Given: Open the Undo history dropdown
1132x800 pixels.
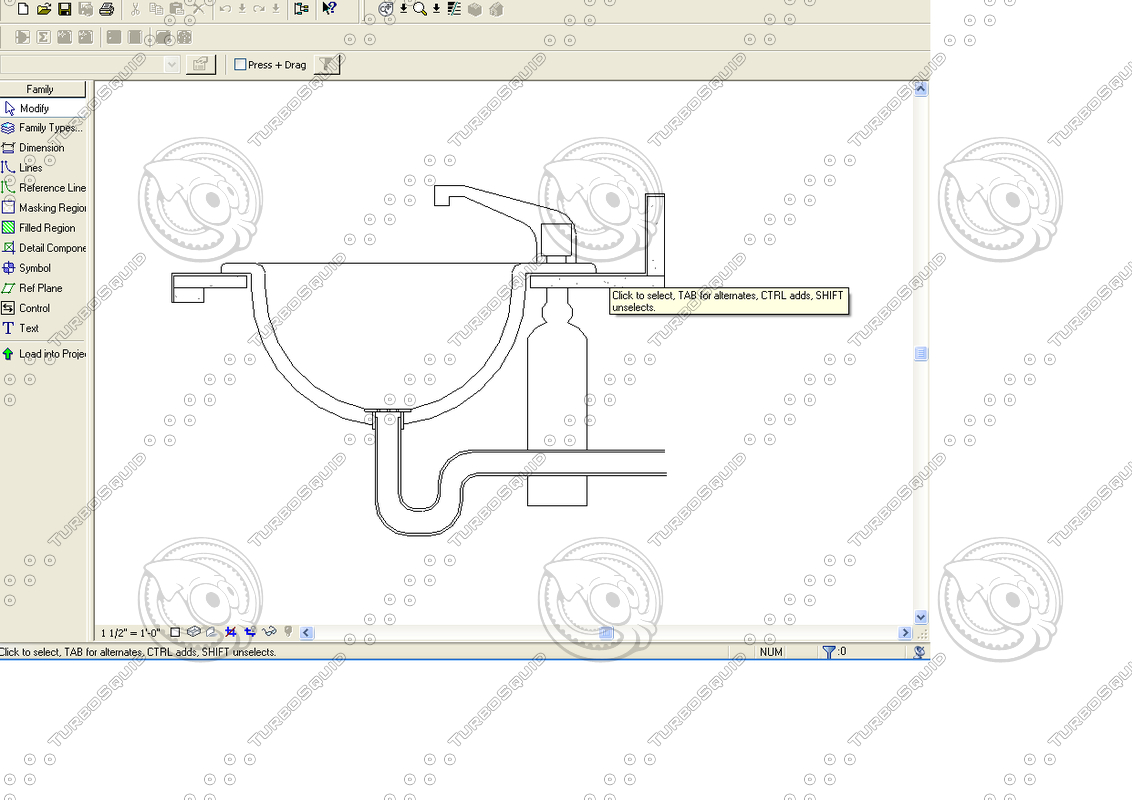Looking at the screenshot, I should point(241,10).
